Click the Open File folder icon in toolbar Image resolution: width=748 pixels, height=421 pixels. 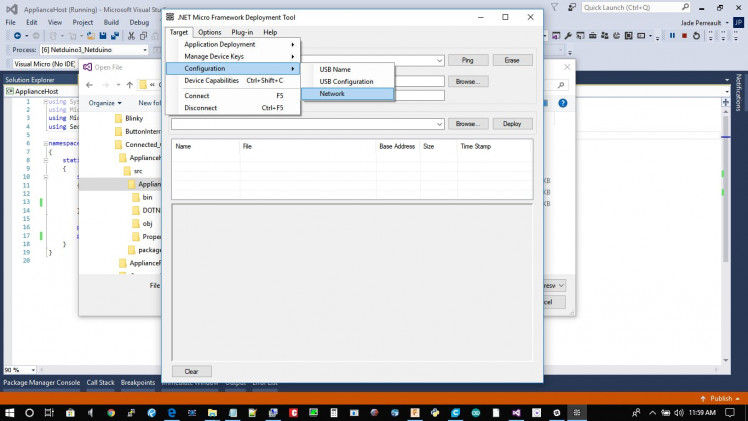point(90,36)
